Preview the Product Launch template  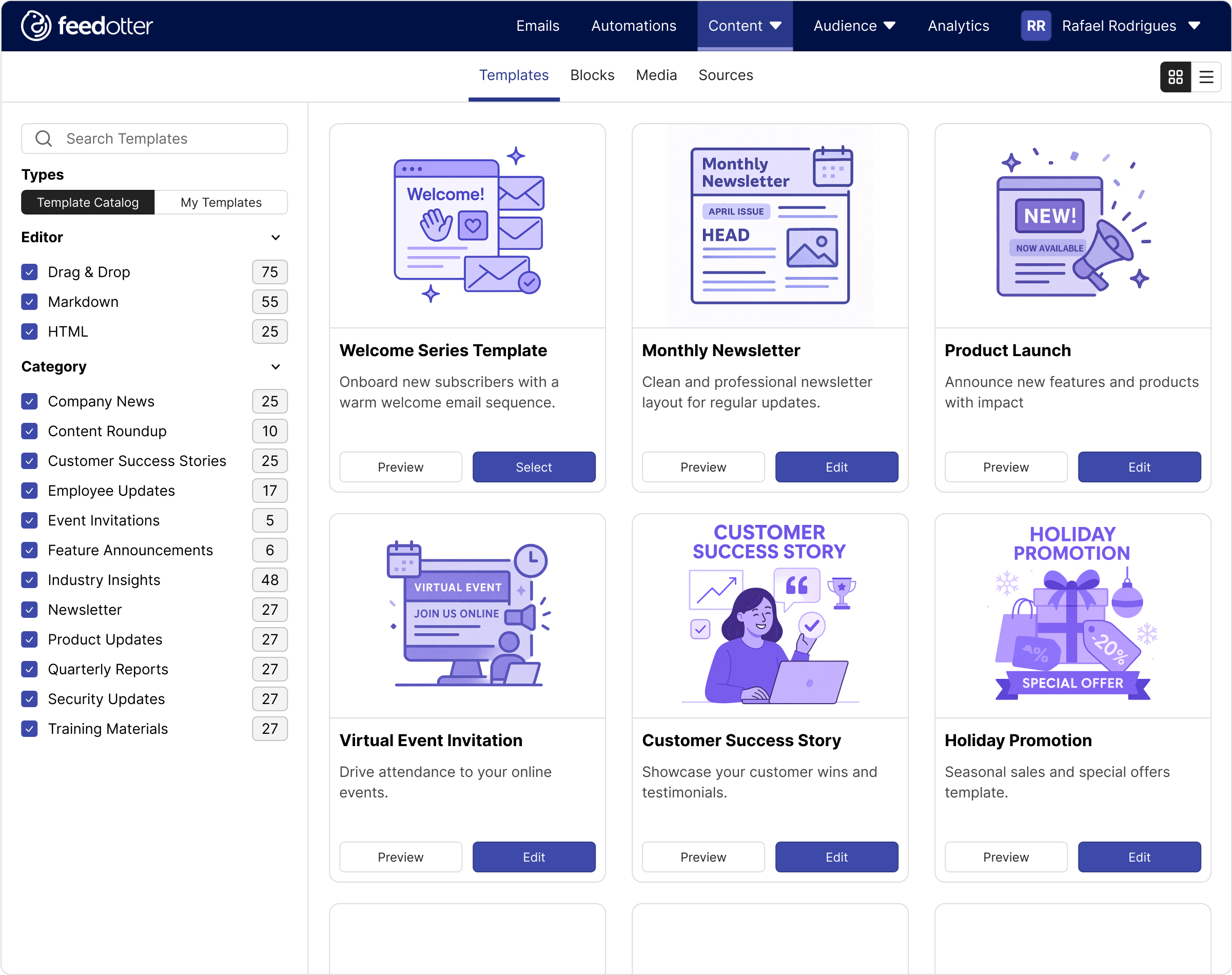[x=1006, y=467]
